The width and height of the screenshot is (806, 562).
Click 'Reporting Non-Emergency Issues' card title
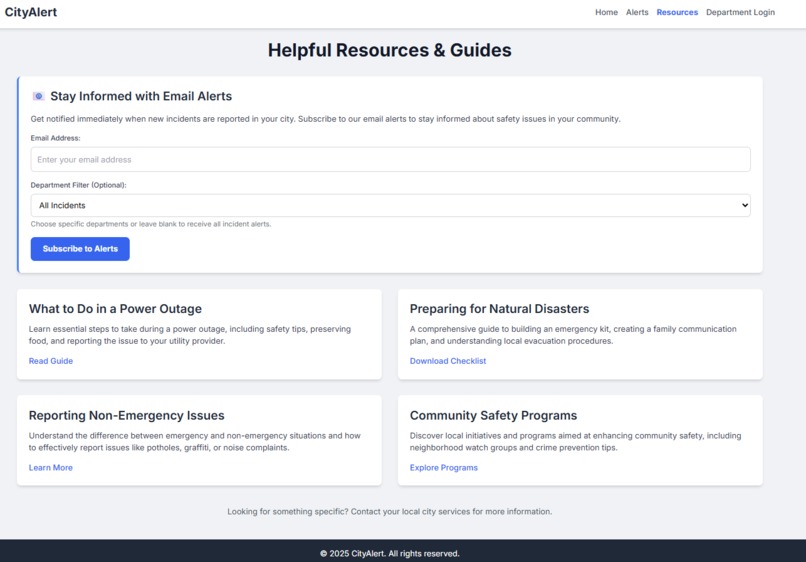126,415
